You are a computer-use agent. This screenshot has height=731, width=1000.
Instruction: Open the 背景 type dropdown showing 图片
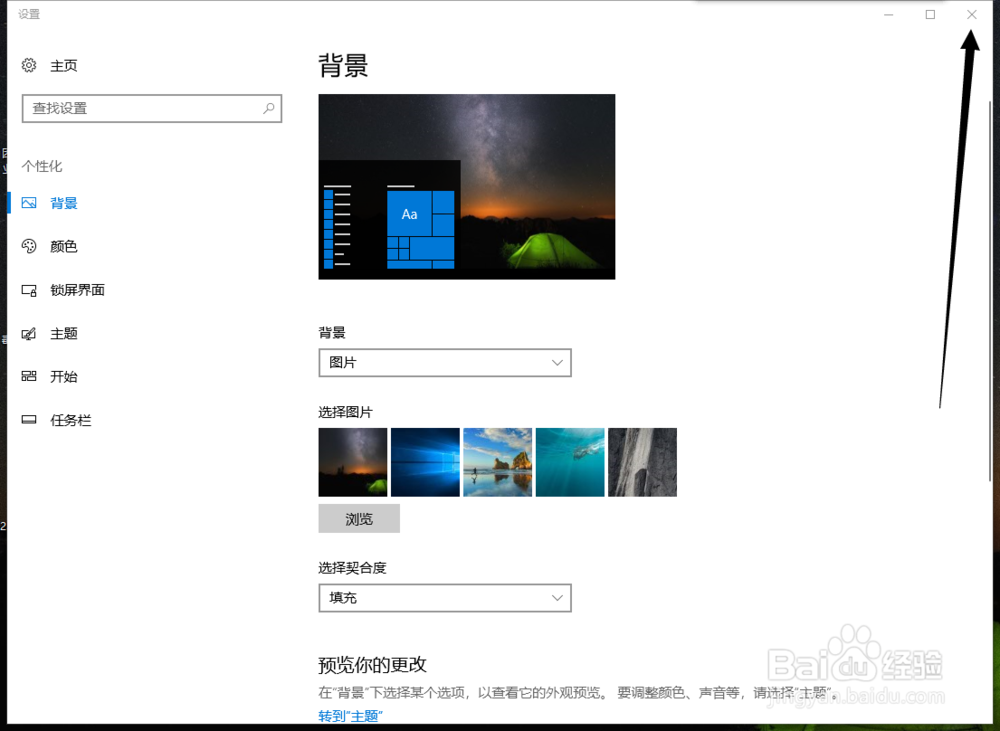(444, 362)
